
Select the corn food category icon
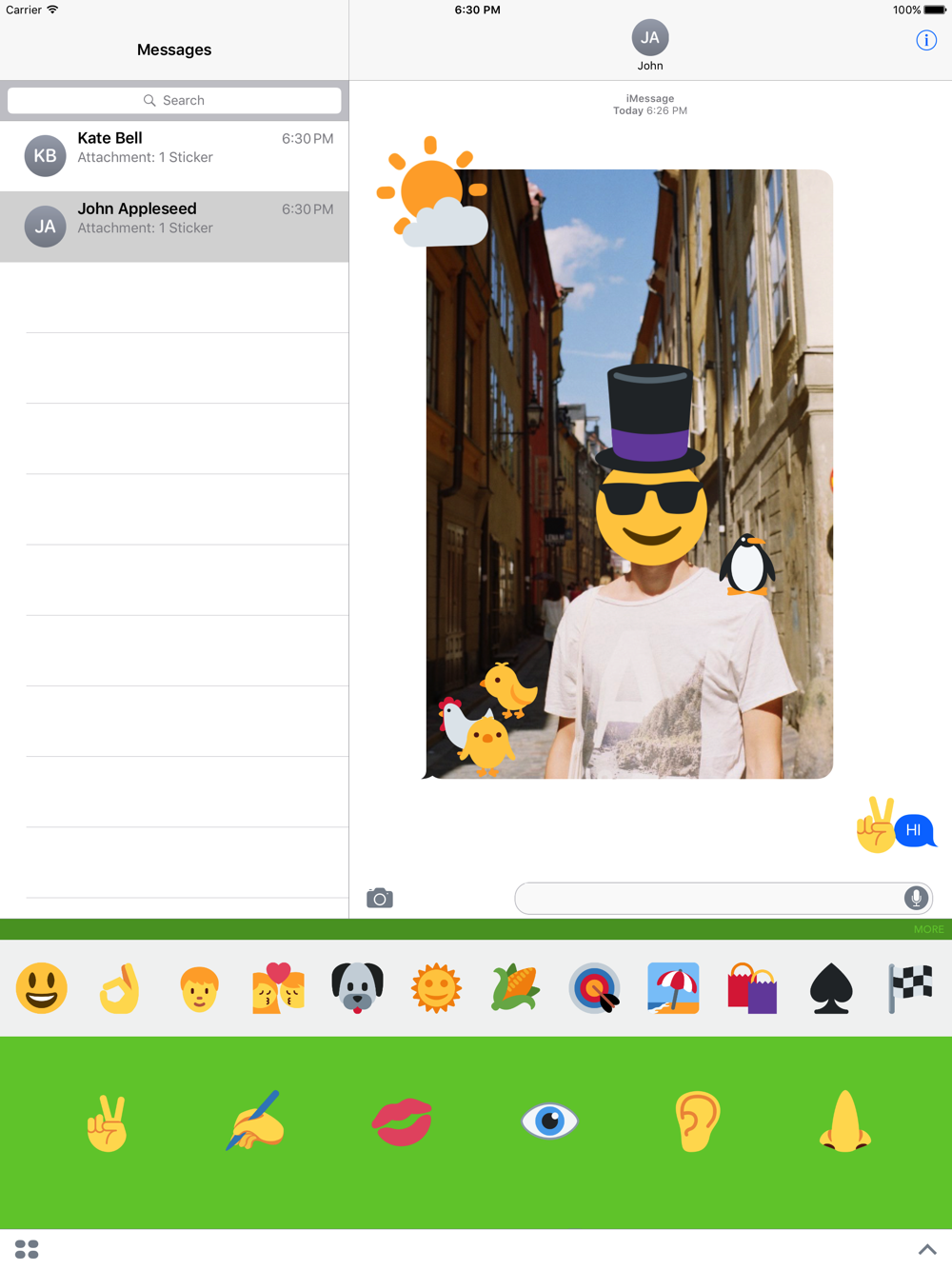click(515, 987)
